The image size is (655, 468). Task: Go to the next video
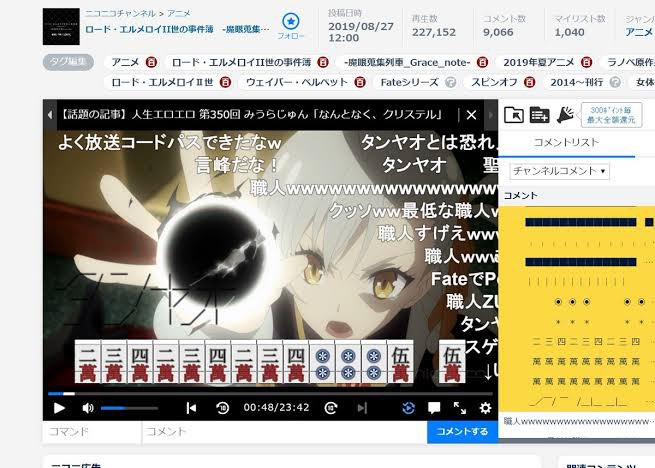362,408
